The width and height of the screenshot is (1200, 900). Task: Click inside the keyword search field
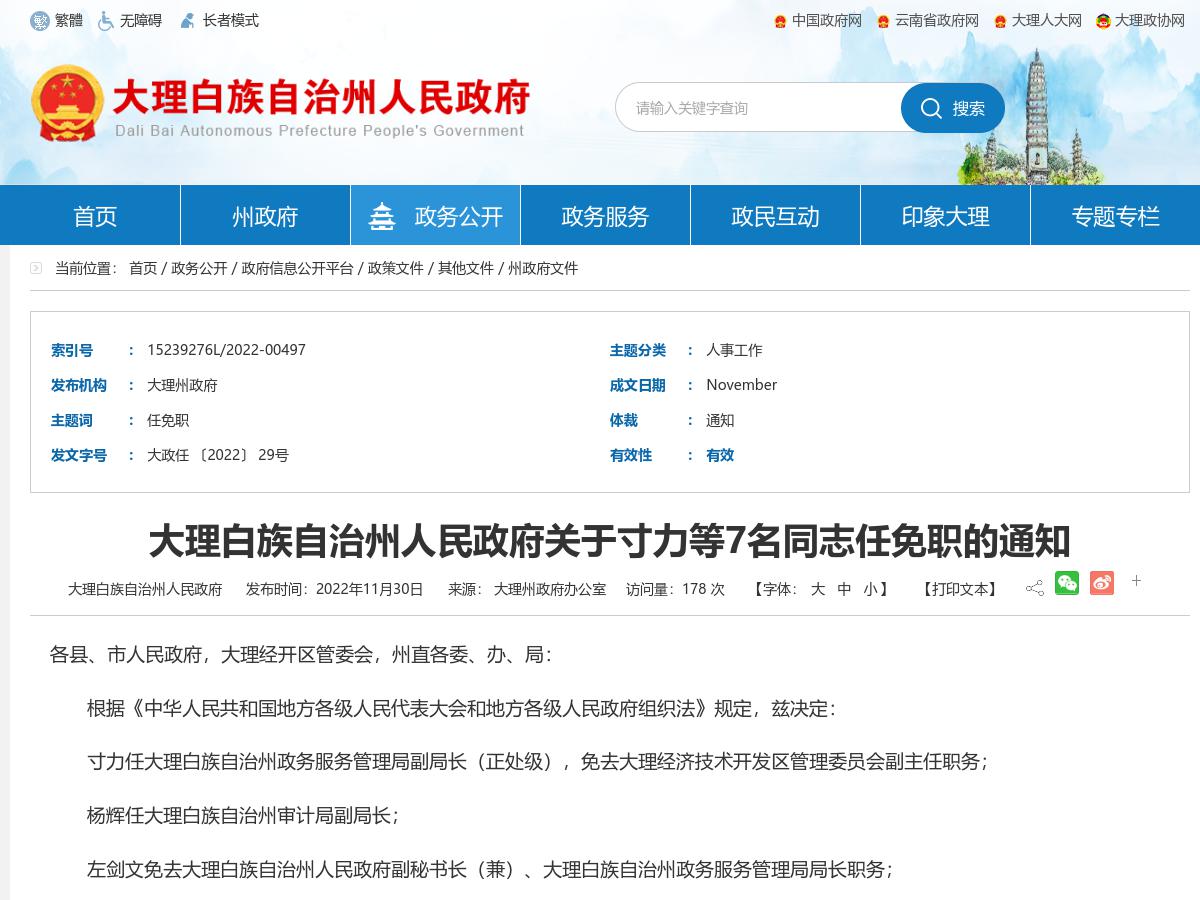(x=760, y=108)
